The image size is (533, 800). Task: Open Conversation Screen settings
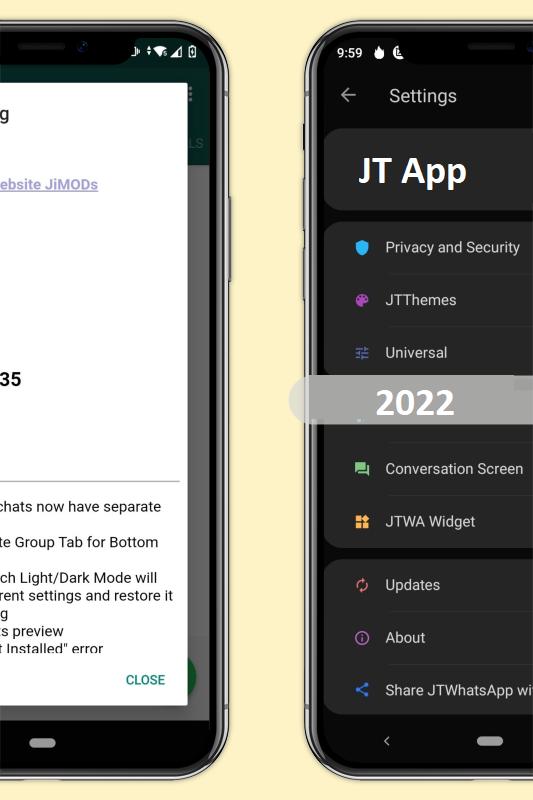click(x=428, y=469)
